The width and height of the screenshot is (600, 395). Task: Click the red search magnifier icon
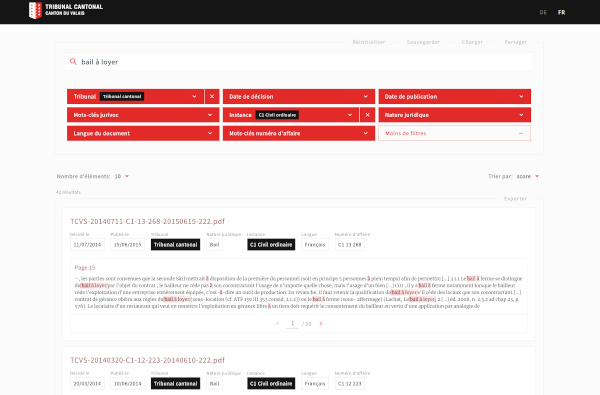73,61
